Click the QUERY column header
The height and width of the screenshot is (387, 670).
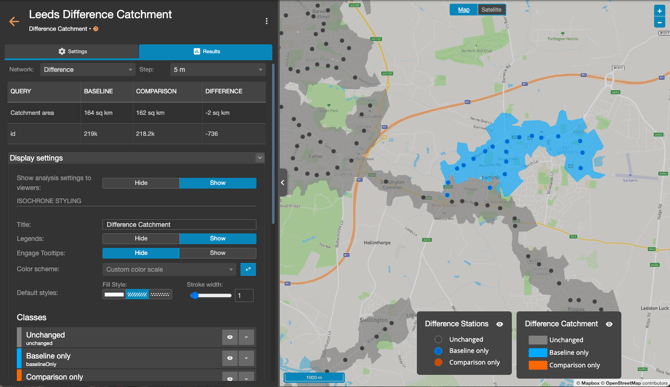pyautogui.click(x=21, y=91)
